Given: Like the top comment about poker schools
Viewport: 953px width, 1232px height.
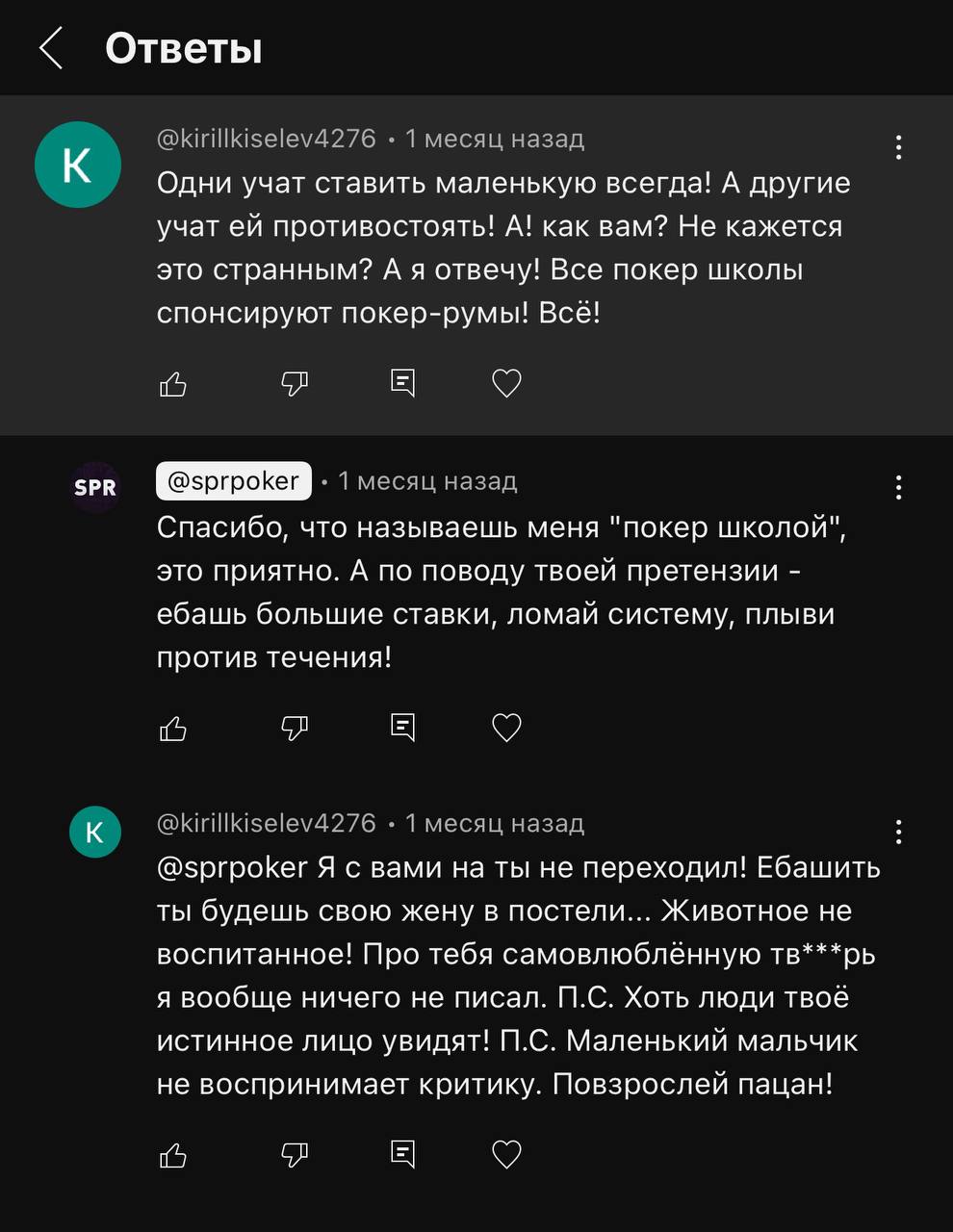Looking at the screenshot, I should [x=173, y=384].
